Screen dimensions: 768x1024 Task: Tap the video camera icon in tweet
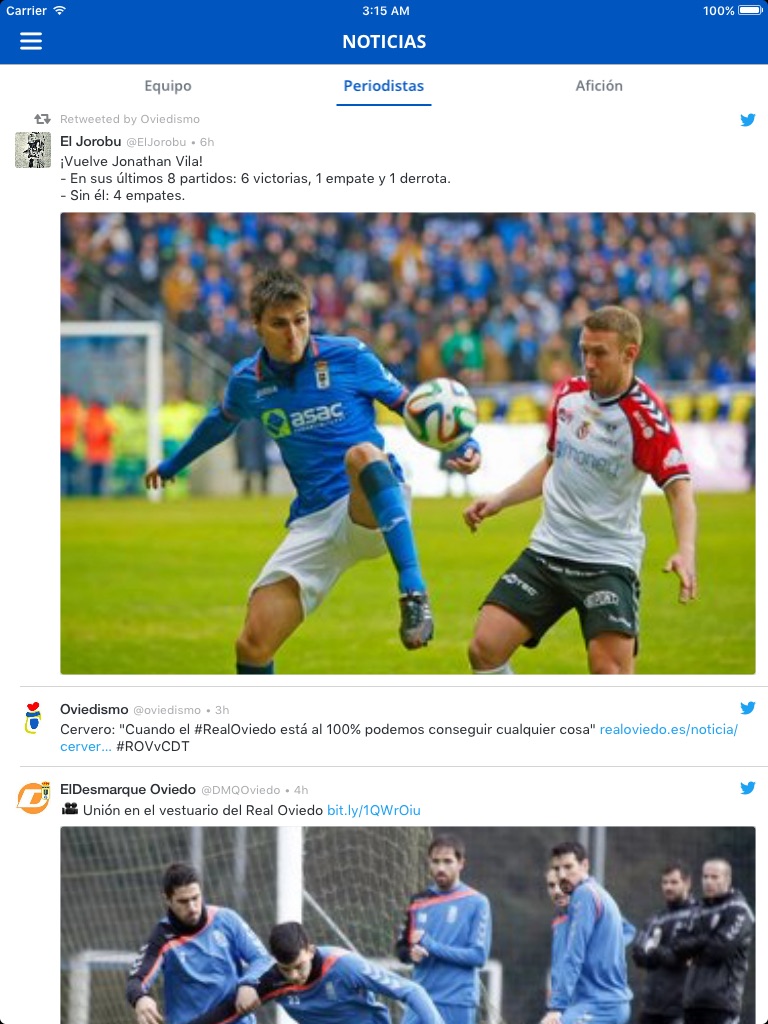point(70,809)
